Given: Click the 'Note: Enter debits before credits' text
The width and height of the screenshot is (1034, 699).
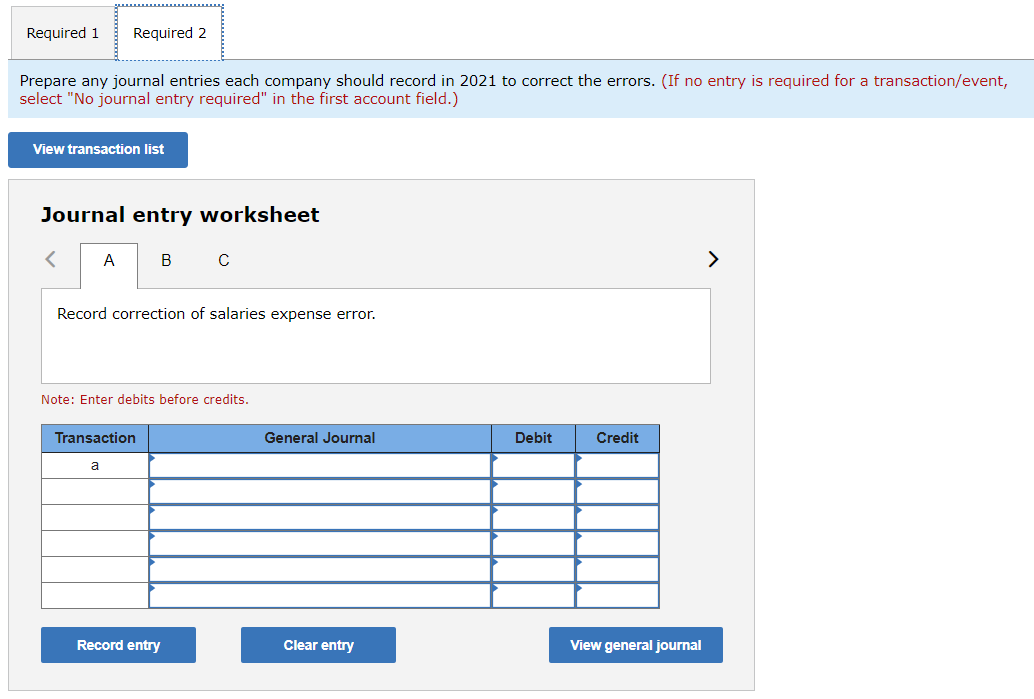Looking at the screenshot, I should (144, 400).
